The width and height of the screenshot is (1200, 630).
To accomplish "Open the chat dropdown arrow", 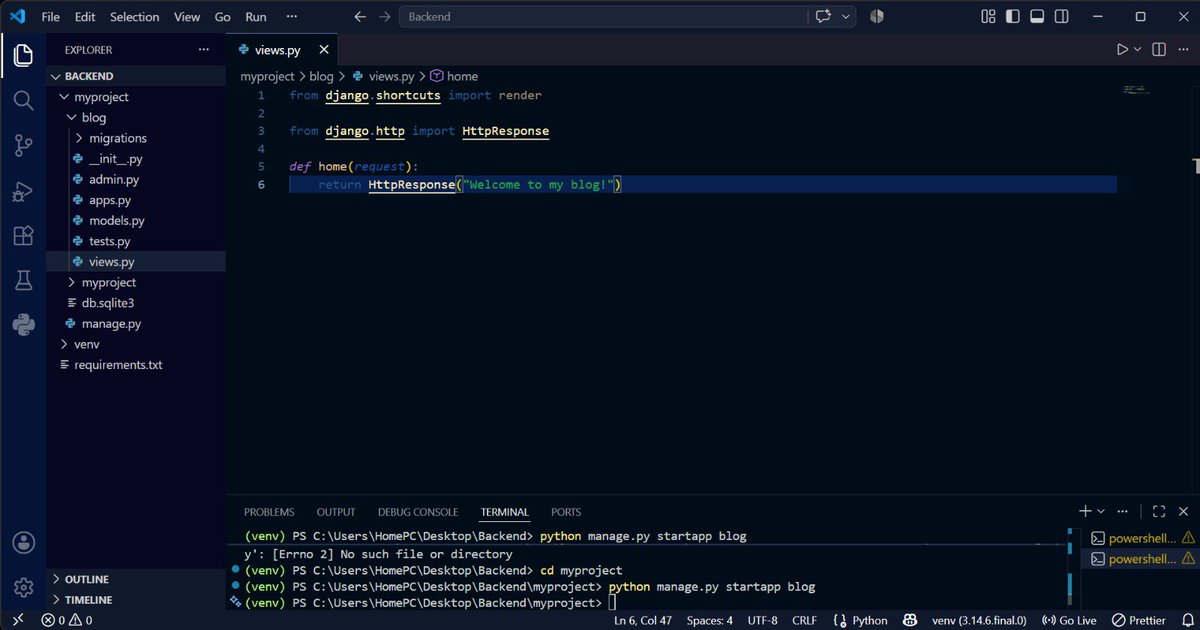I will (x=847, y=17).
